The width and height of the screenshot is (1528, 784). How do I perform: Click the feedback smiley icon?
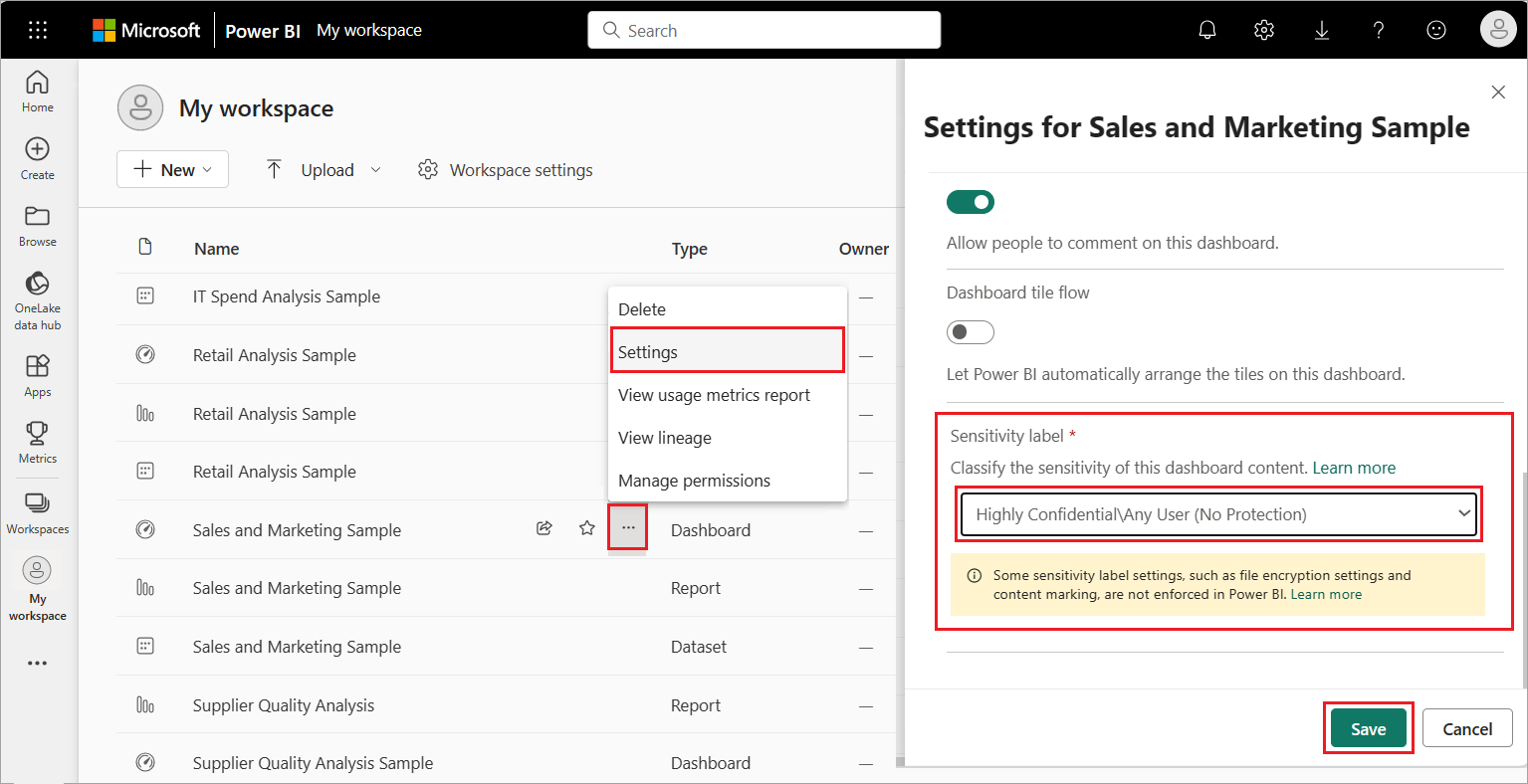coord(1436,30)
